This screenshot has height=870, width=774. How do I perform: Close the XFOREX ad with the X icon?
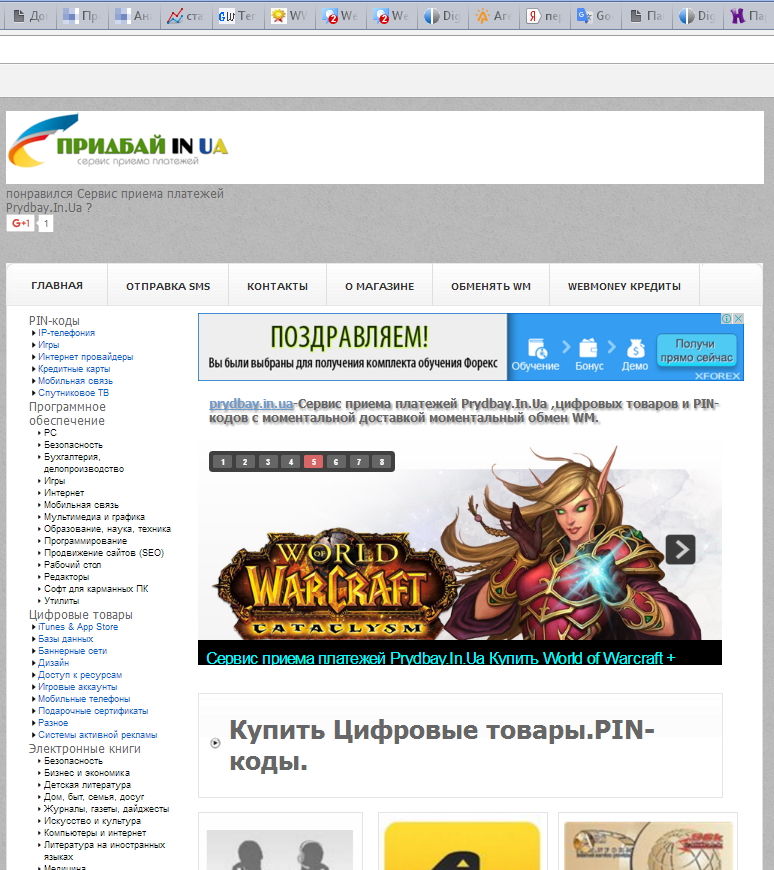click(x=738, y=318)
